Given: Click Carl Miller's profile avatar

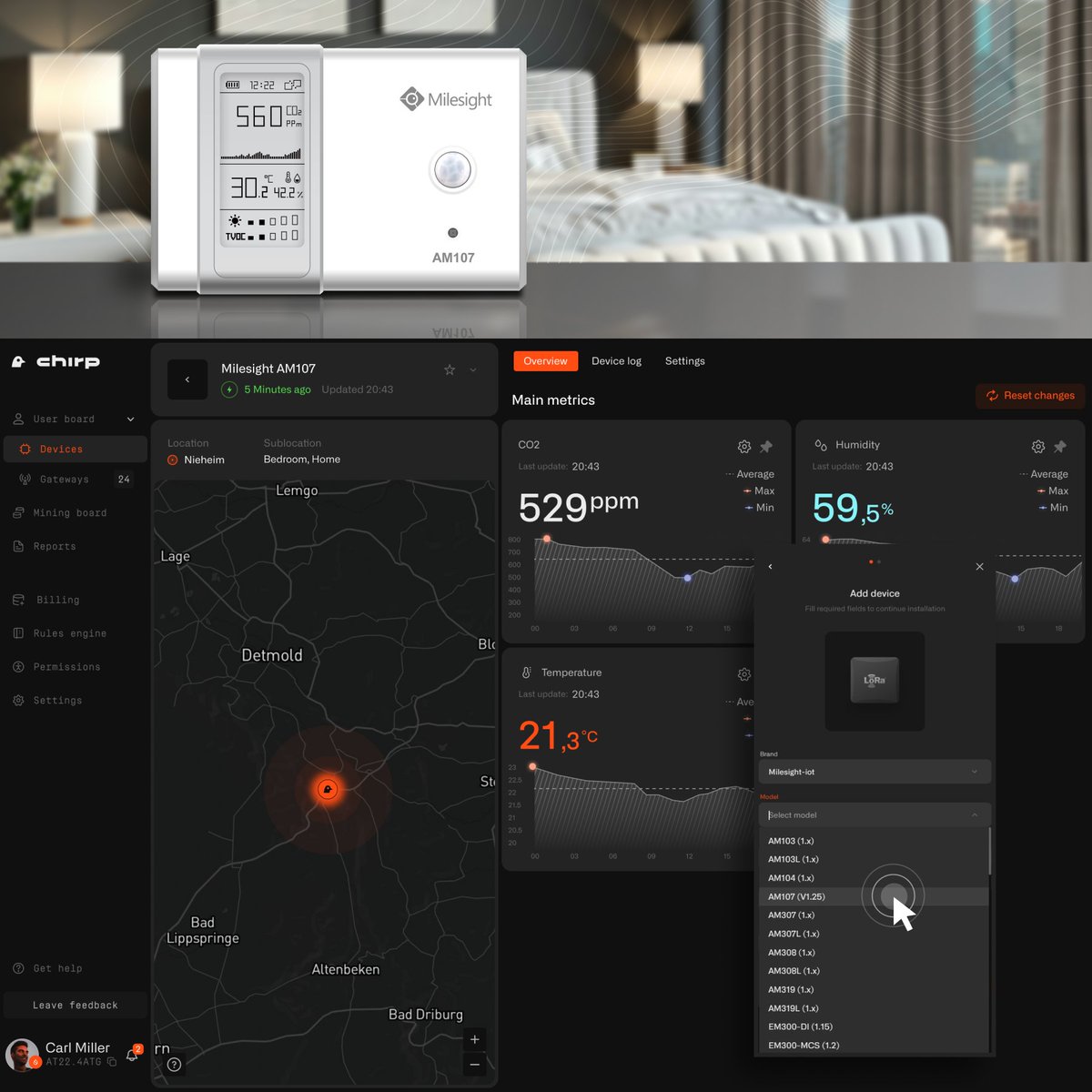Looking at the screenshot, I should (23, 1055).
